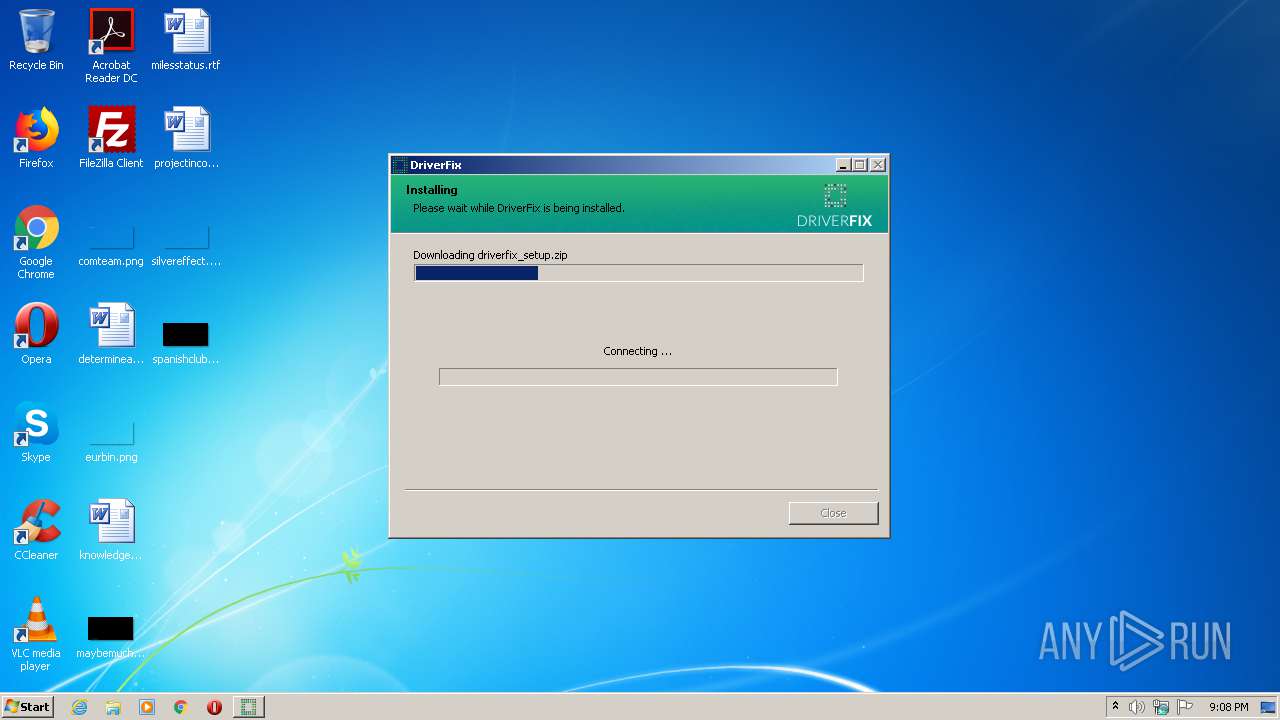Select the projectinco... document icon
This screenshot has height=720, width=1280.
pyautogui.click(x=186, y=138)
